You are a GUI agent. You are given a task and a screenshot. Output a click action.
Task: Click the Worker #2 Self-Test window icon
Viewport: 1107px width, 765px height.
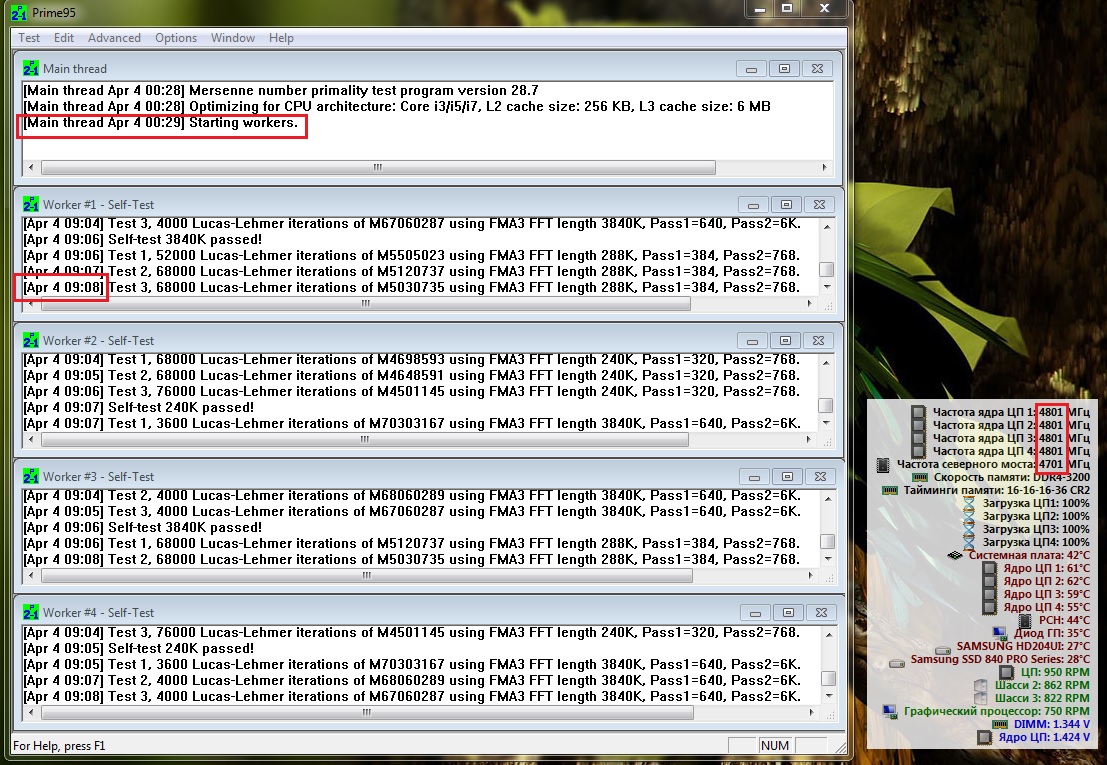pyautogui.click(x=31, y=340)
